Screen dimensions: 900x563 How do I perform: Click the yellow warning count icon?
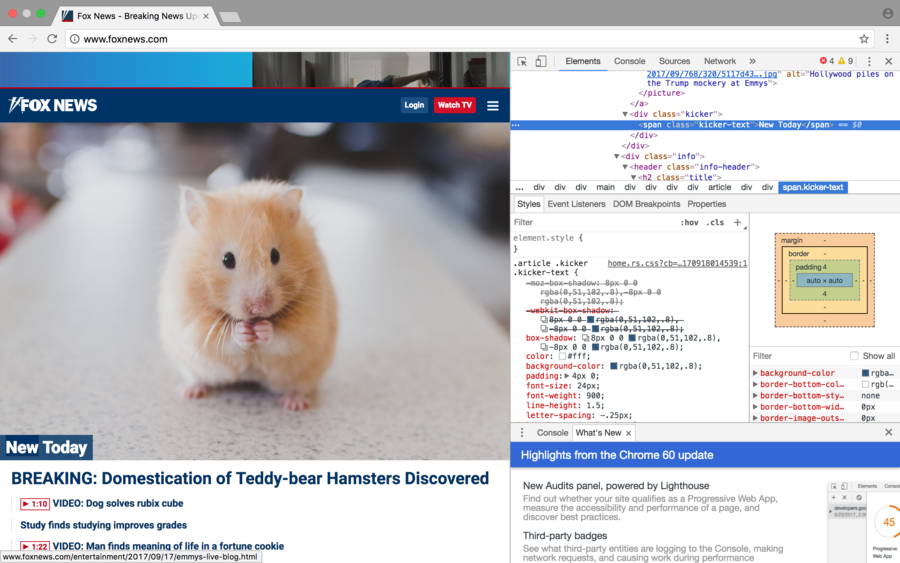[x=841, y=61]
